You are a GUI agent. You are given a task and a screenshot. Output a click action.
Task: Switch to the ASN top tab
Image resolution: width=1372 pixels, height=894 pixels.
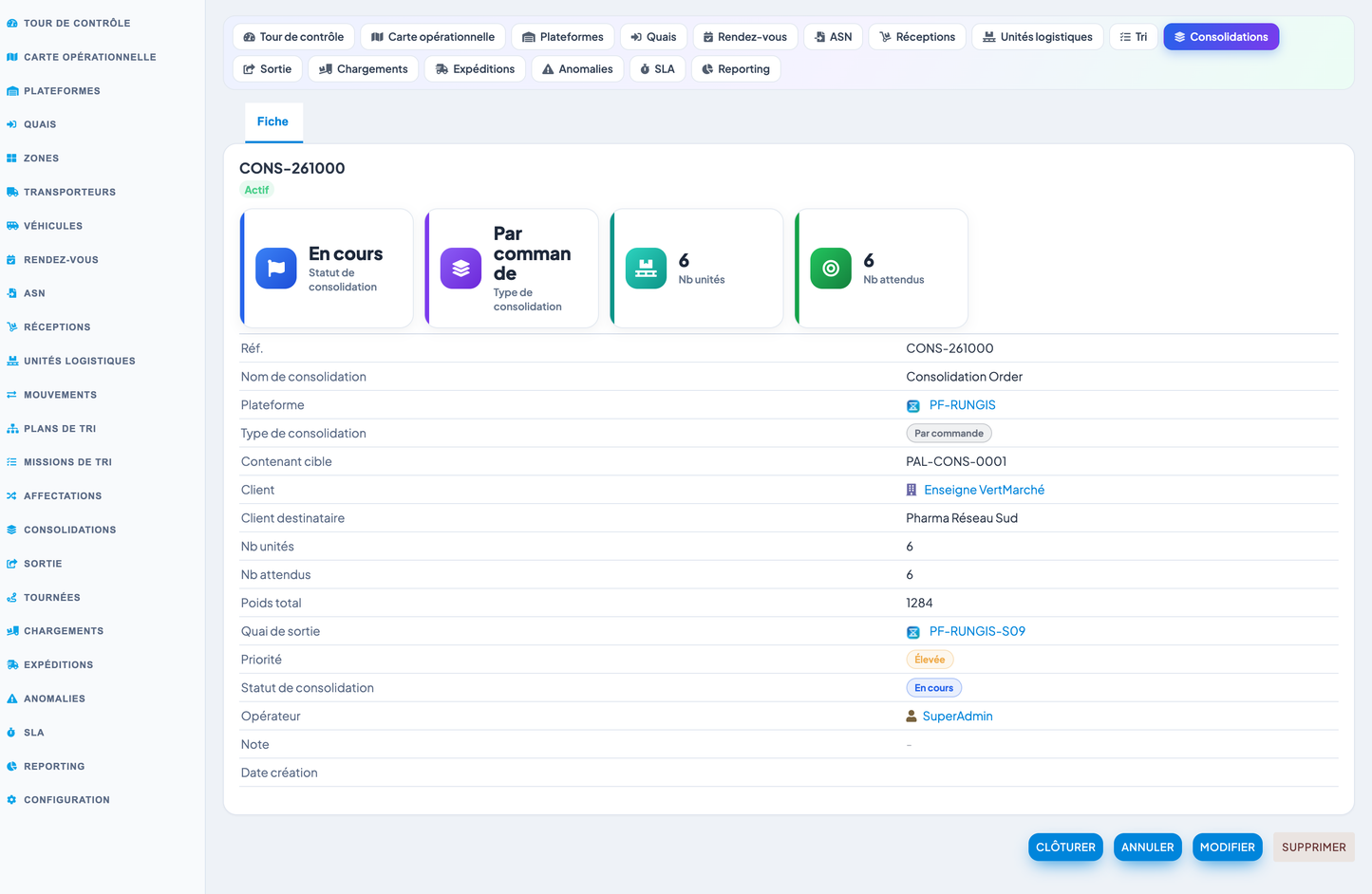(833, 37)
